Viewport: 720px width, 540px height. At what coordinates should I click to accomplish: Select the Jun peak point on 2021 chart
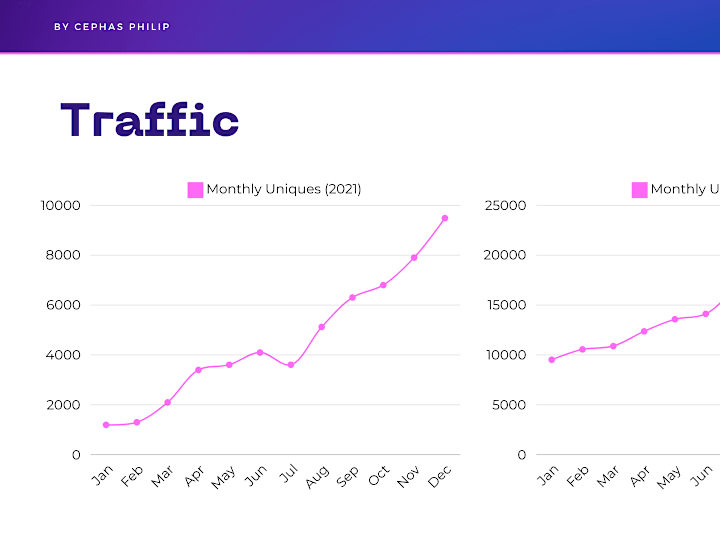click(260, 352)
